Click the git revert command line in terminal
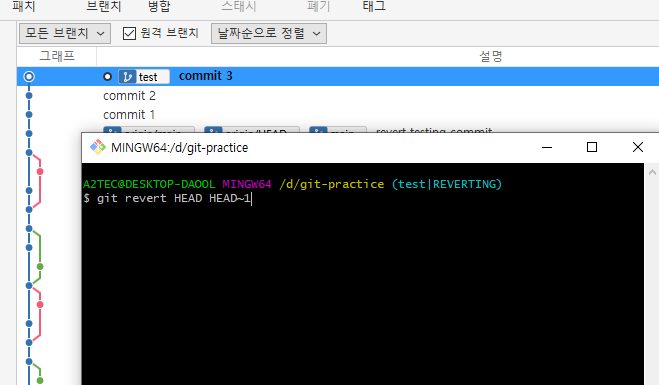Viewport: 659px width, 385px height. (167, 198)
